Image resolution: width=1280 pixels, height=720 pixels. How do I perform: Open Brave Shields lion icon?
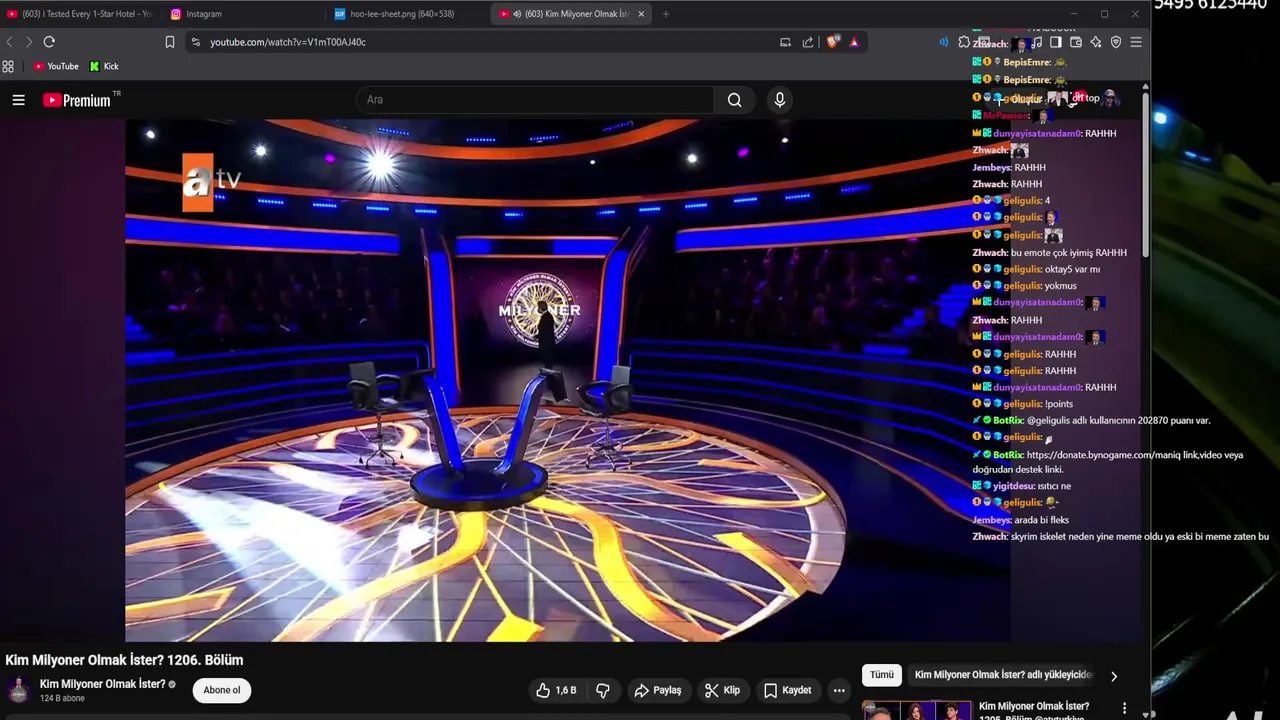(x=833, y=42)
